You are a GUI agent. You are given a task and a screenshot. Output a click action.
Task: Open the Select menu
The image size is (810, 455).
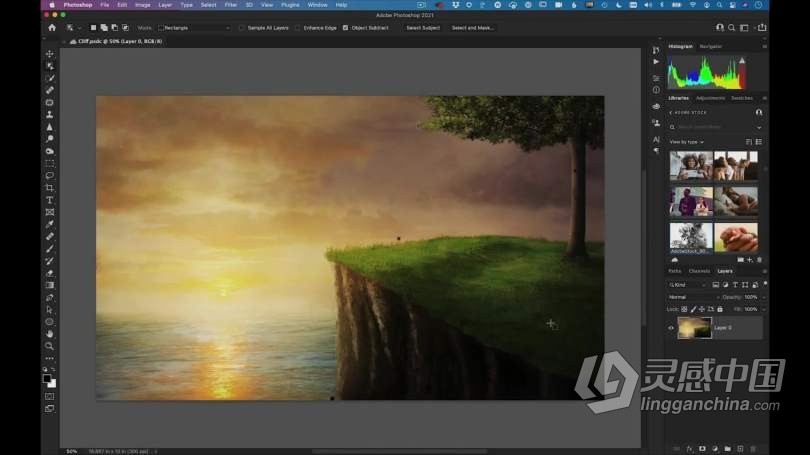pyautogui.click(x=208, y=5)
